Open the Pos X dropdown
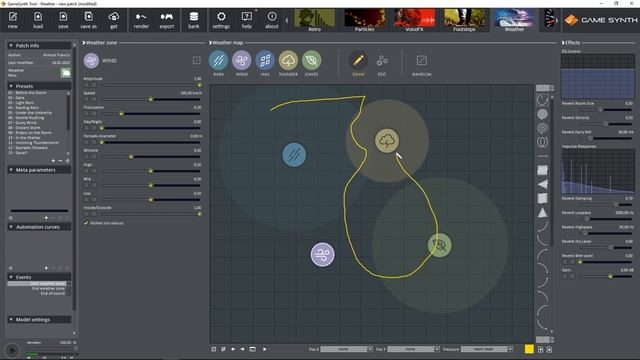 [x=347, y=349]
